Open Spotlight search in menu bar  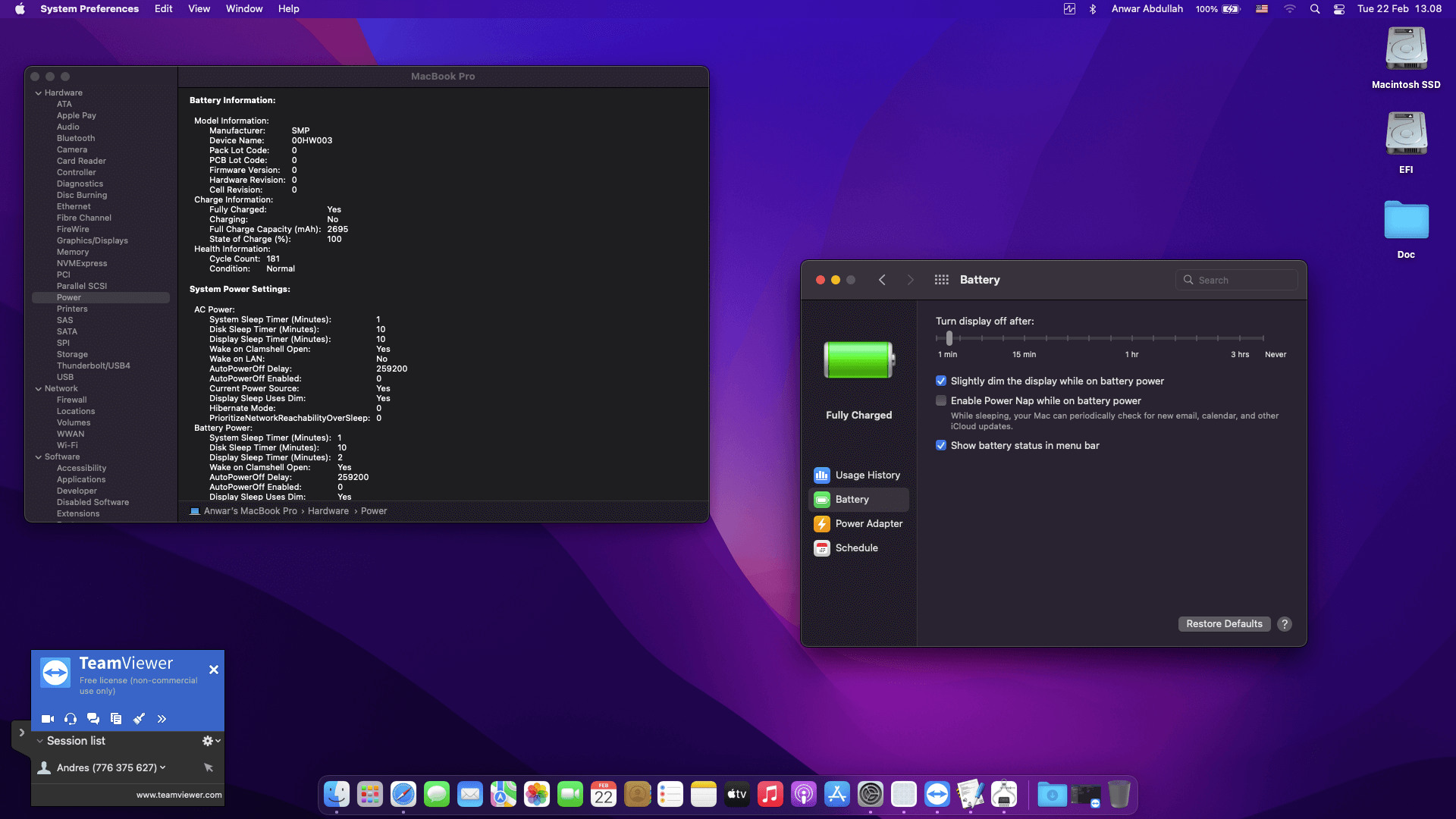coord(1315,9)
